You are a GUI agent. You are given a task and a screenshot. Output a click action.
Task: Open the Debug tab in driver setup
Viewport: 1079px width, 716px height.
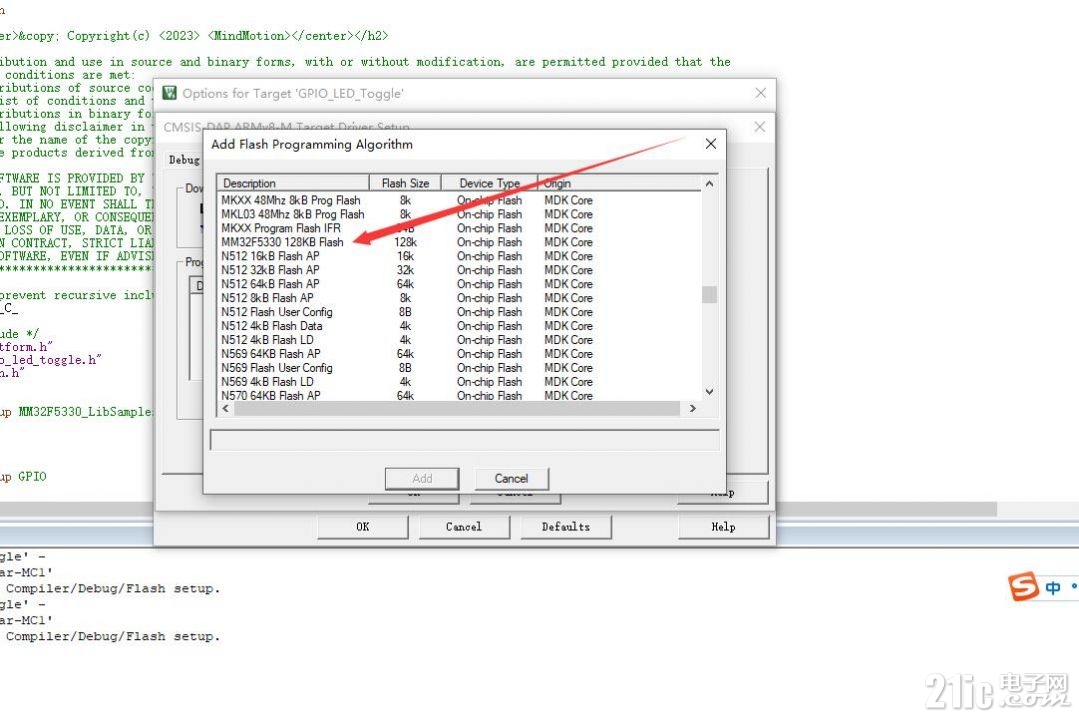(184, 160)
